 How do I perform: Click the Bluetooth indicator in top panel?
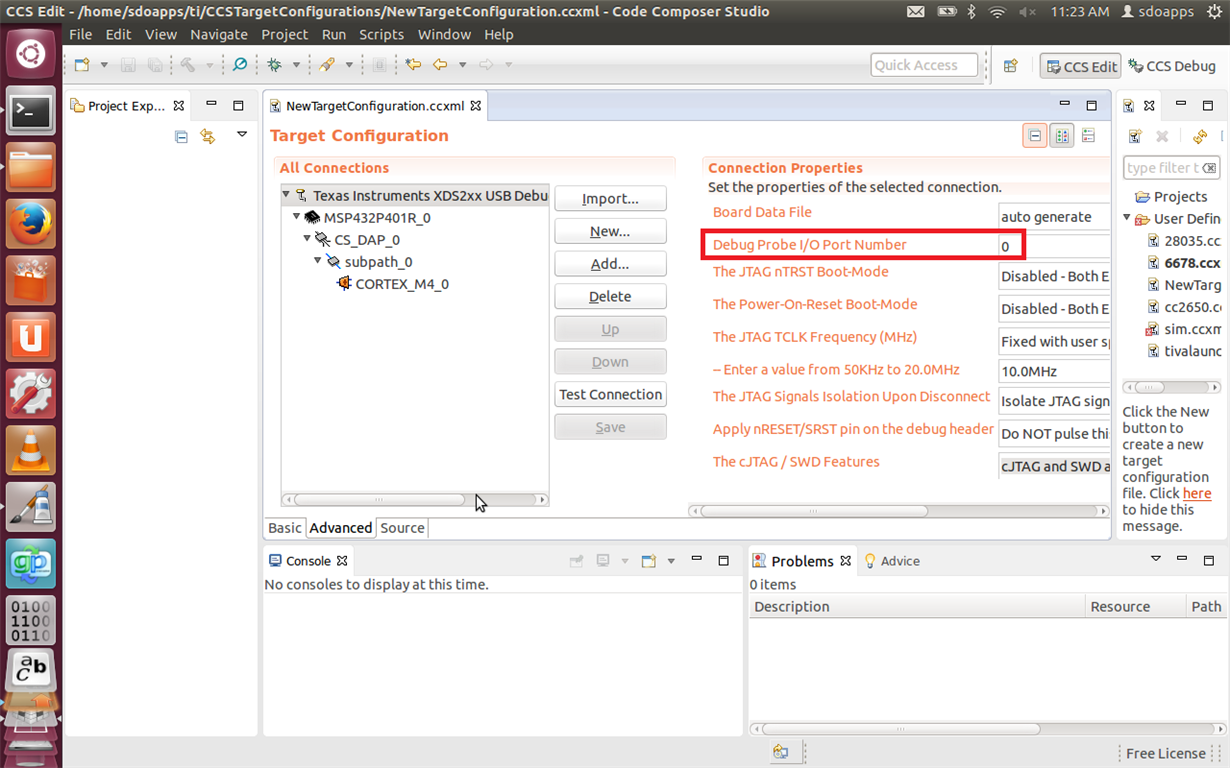click(970, 12)
